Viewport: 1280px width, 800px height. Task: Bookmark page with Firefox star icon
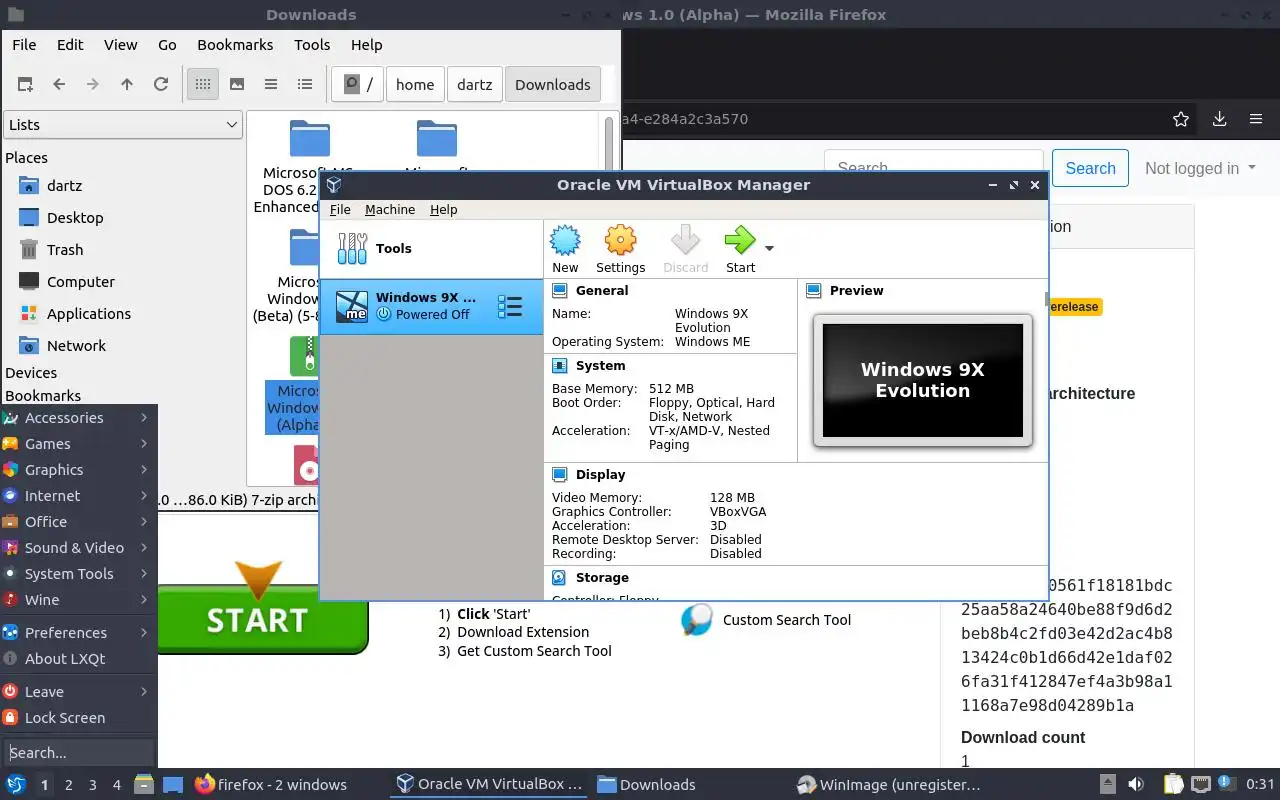[1181, 119]
